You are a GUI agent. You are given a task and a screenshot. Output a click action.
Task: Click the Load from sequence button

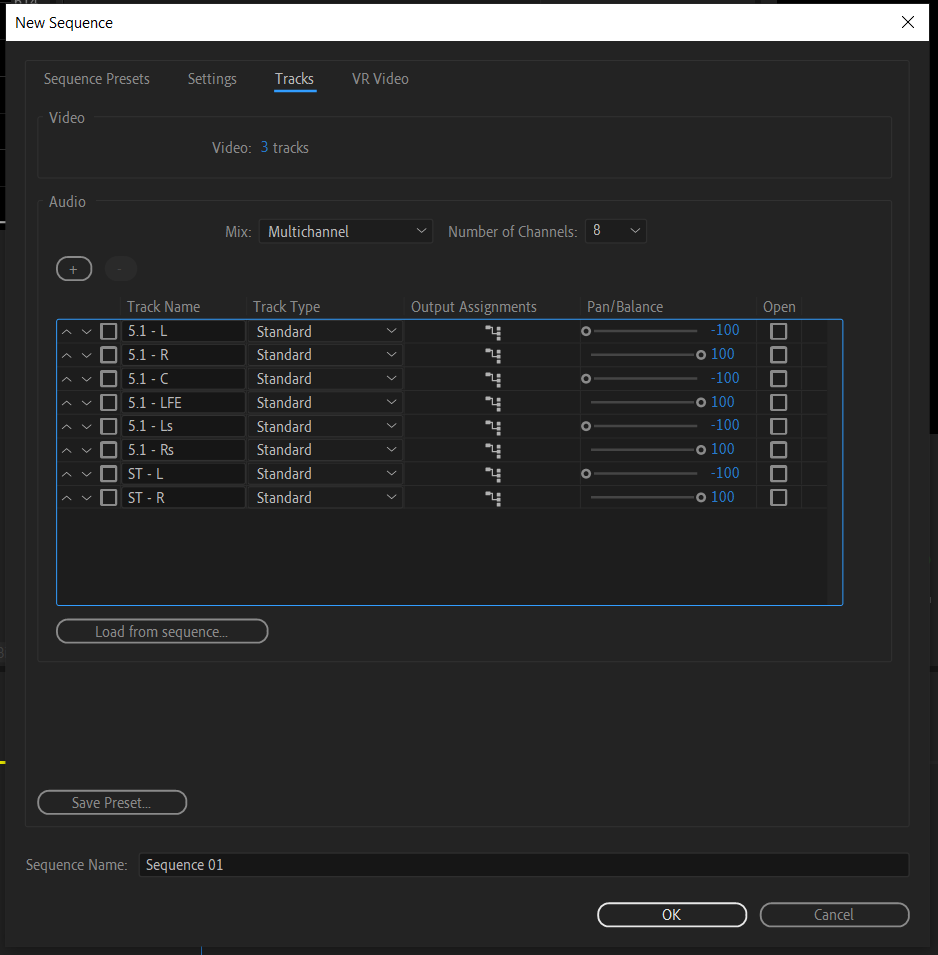tap(161, 631)
